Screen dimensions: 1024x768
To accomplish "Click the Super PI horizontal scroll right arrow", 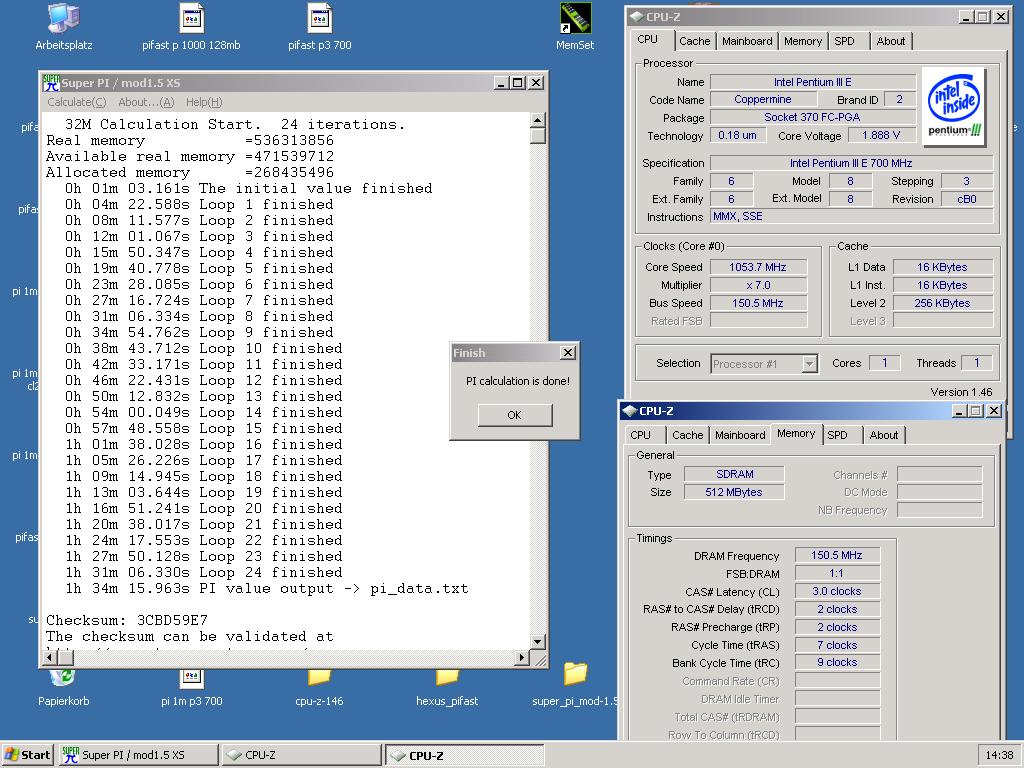I will point(522,658).
